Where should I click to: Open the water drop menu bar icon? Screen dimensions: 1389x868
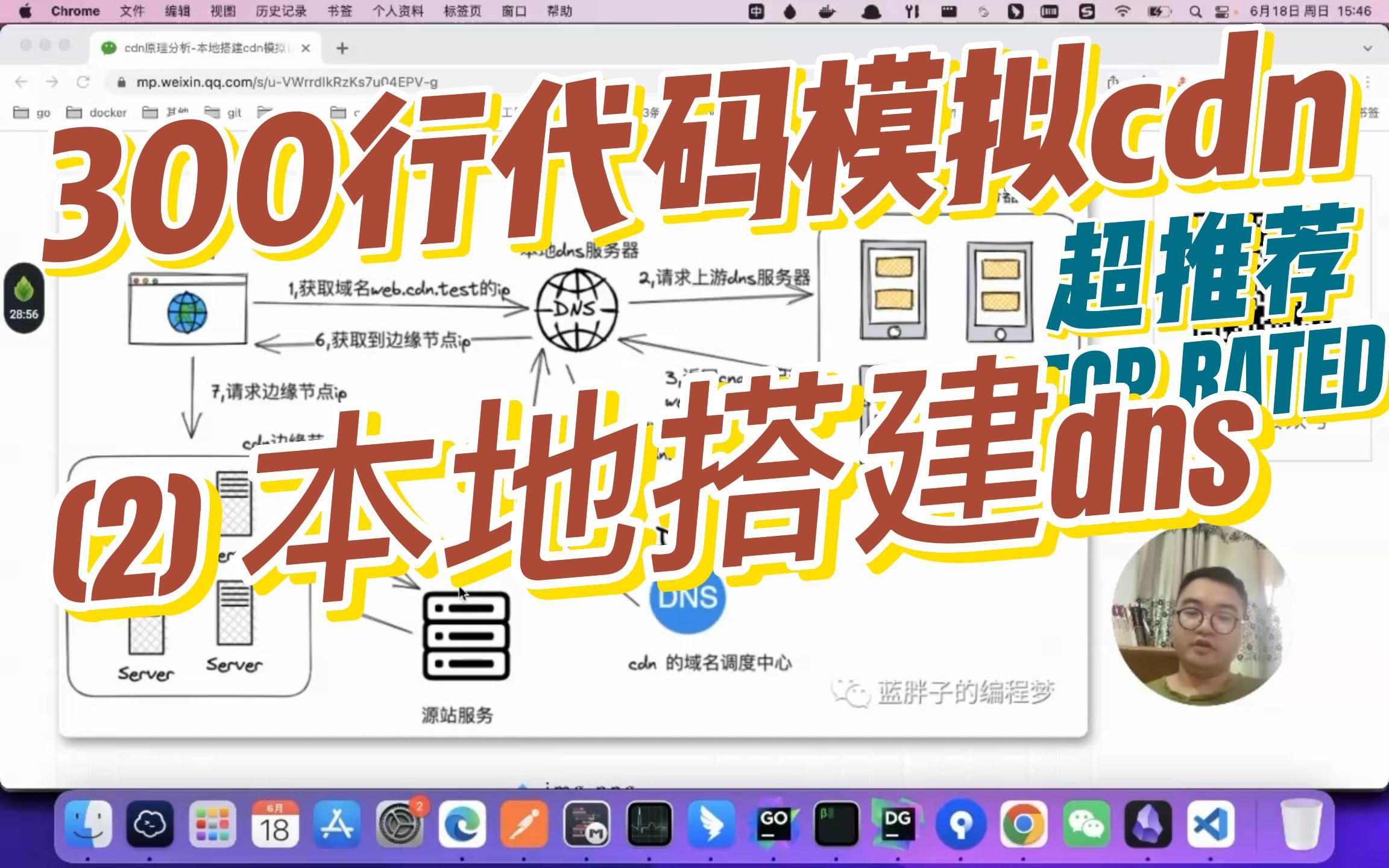(x=790, y=11)
